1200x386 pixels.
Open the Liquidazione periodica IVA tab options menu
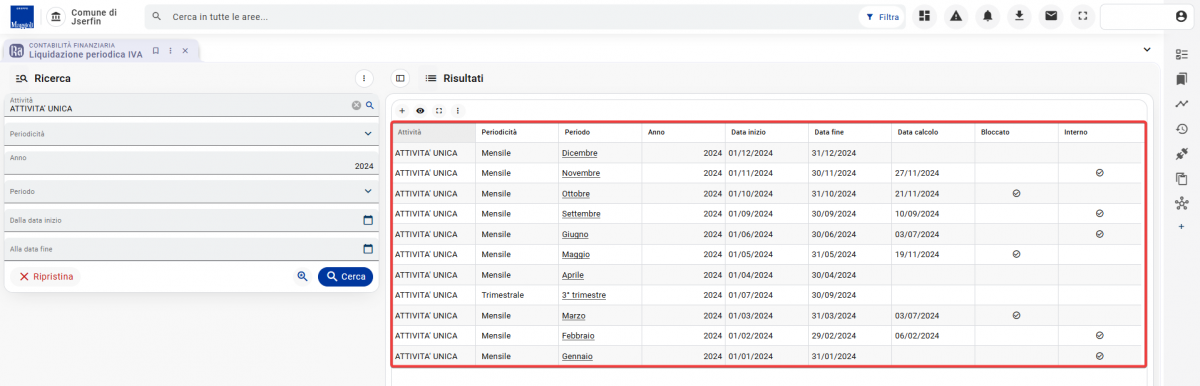[x=170, y=50]
